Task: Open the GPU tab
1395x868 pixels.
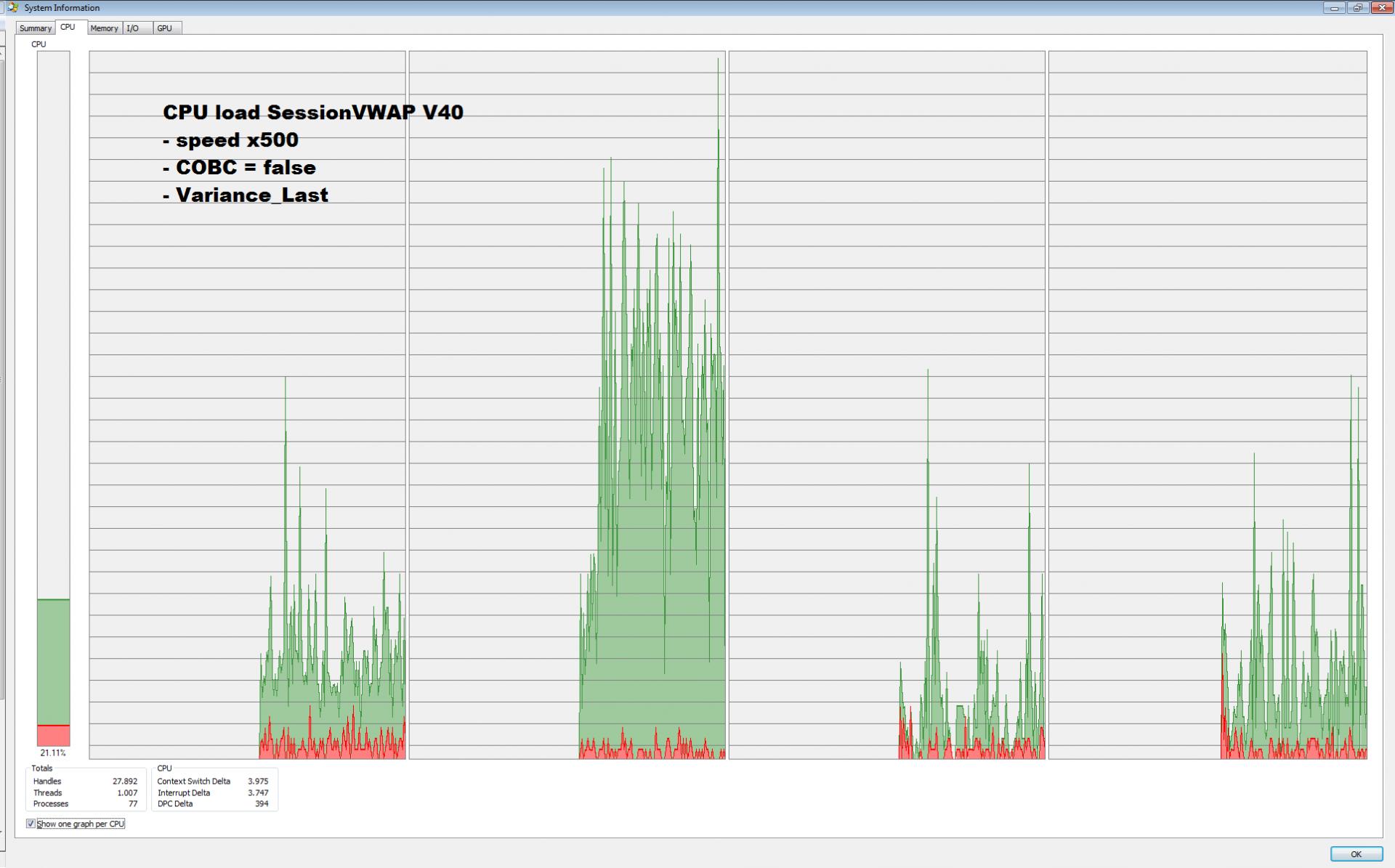Action: 165,28
